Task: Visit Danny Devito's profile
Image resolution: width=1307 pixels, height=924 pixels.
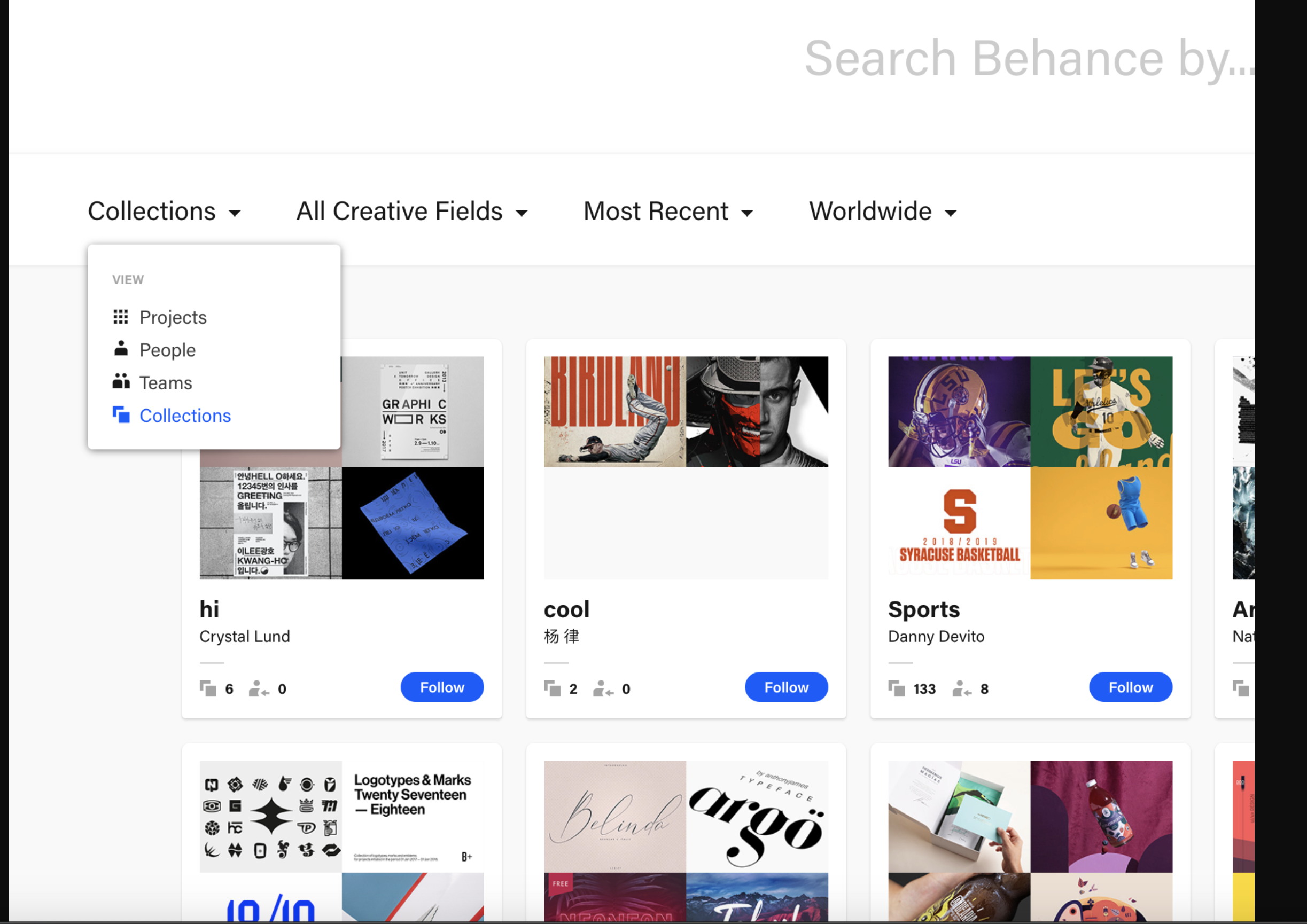Action: (x=936, y=636)
